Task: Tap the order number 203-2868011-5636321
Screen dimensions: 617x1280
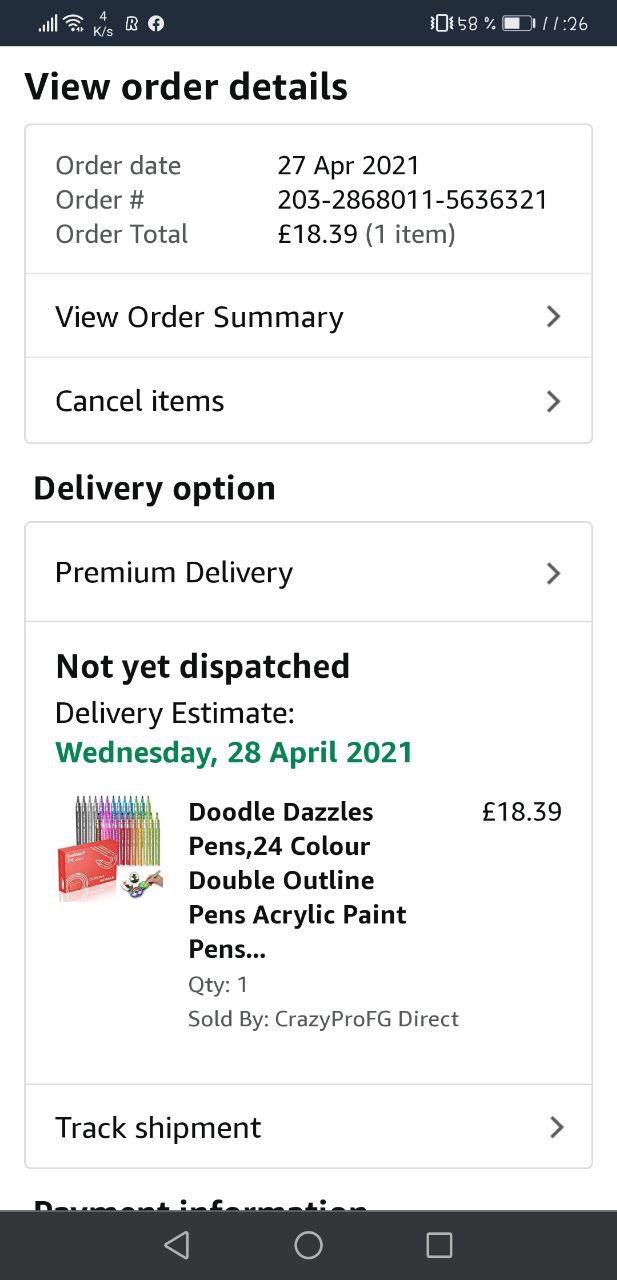Action: pos(412,200)
